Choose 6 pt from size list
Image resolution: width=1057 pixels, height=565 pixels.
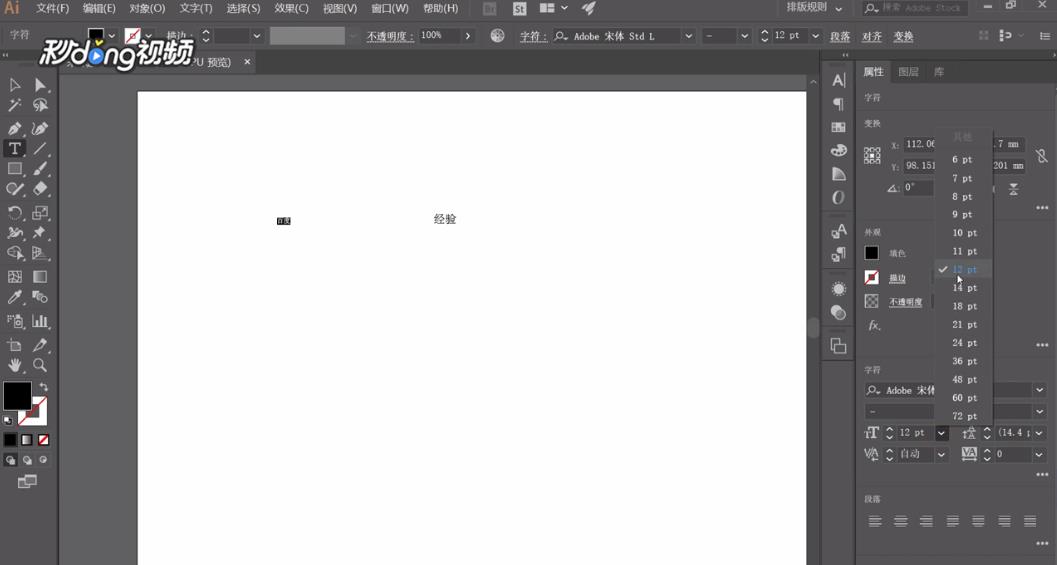[964, 160]
